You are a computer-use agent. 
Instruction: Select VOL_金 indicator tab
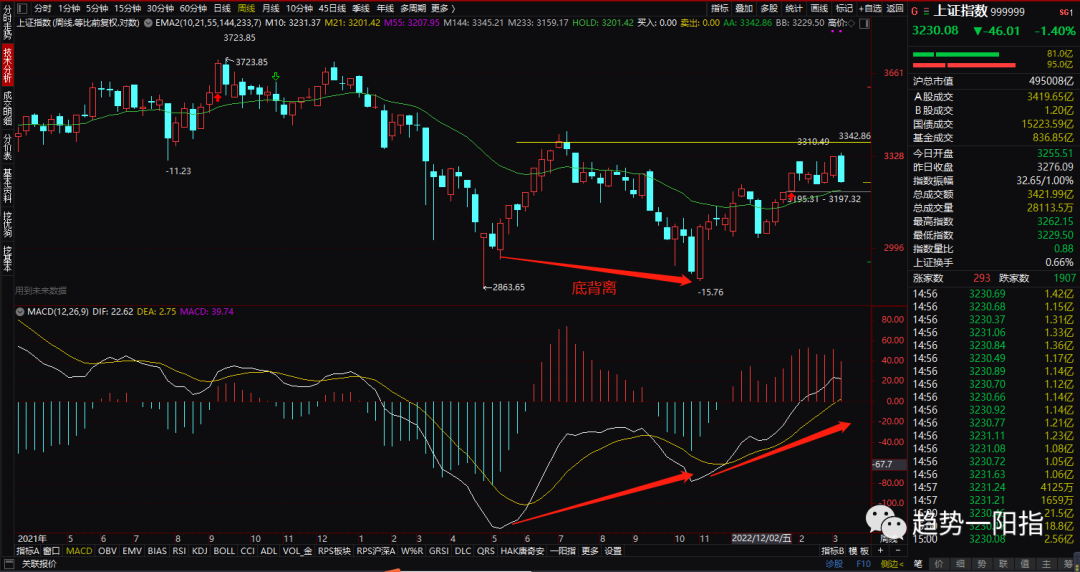298,551
